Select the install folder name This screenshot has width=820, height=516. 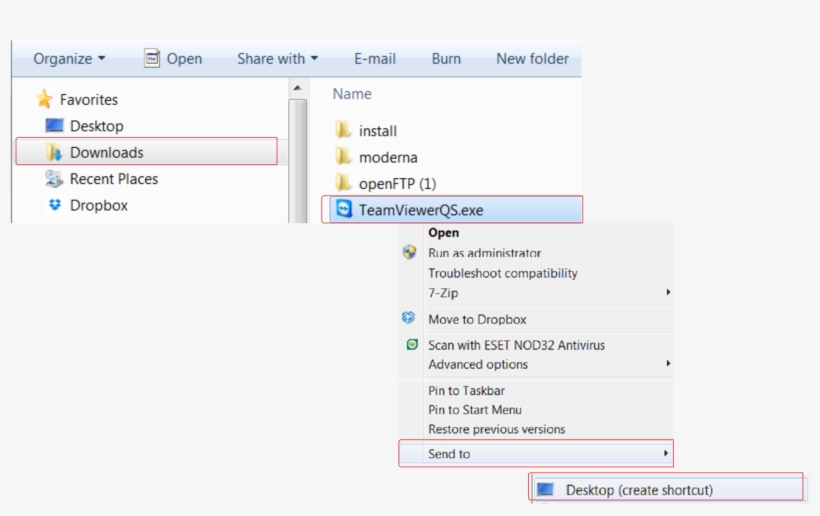click(x=378, y=131)
